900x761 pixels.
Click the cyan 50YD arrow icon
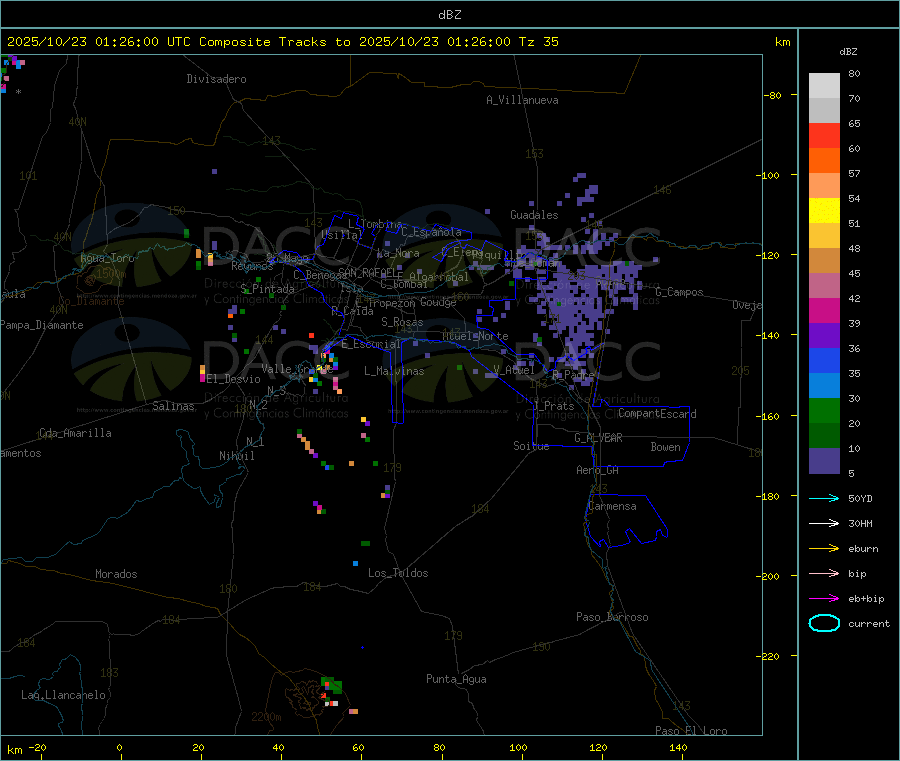(x=824, y=498)
